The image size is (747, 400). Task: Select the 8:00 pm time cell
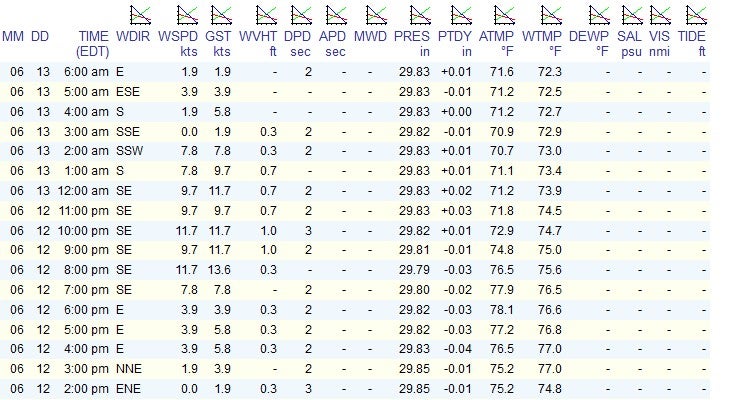[86, 270]
